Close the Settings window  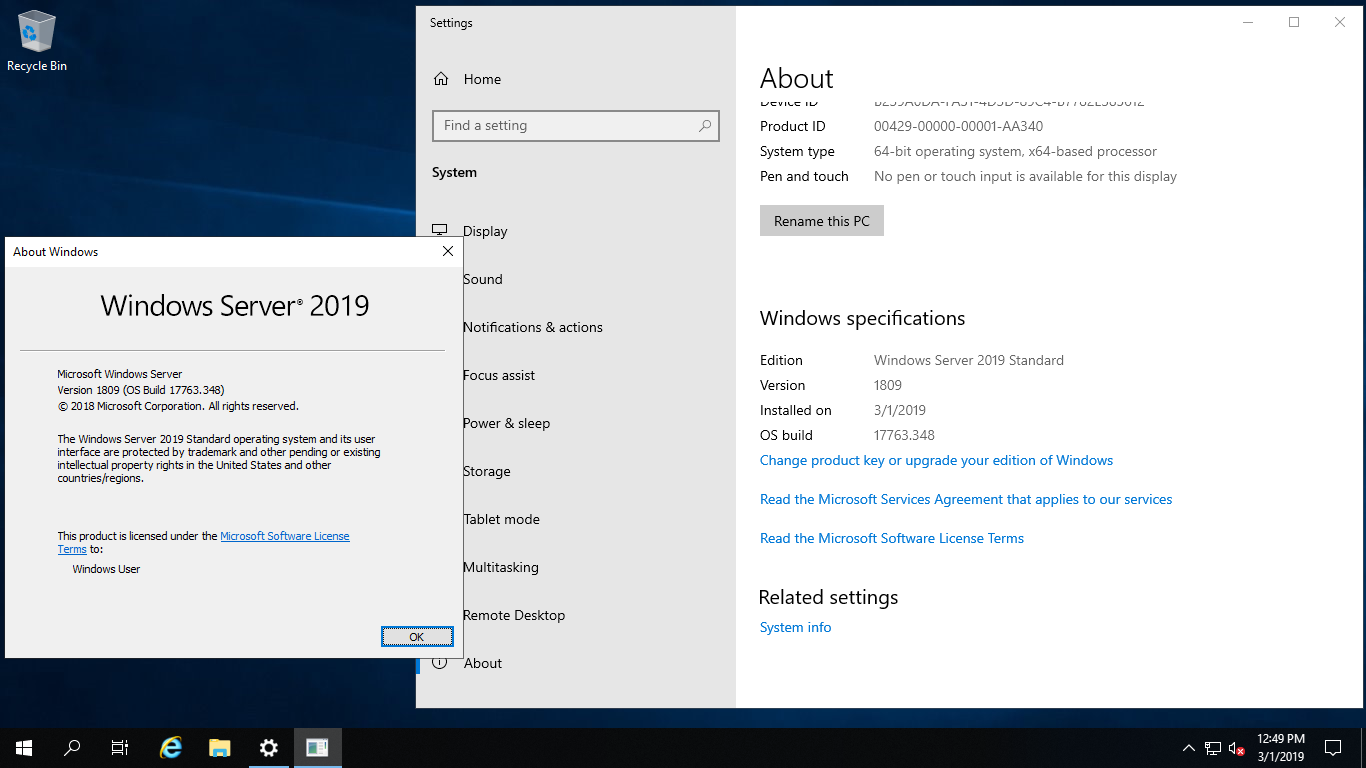click(1340, 22)
